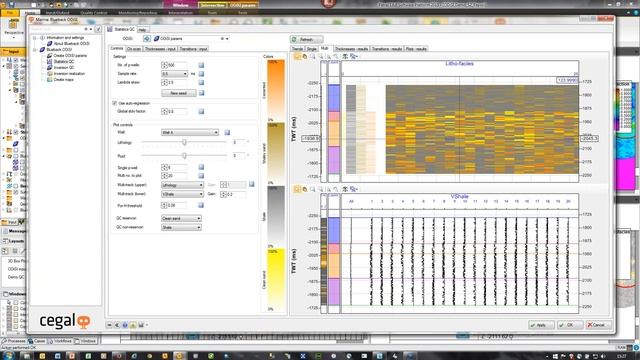Click the blue icon beside Single p-well
Viewport: 640px width, 360px height.
pyautogui.click(x=201, y=167)
